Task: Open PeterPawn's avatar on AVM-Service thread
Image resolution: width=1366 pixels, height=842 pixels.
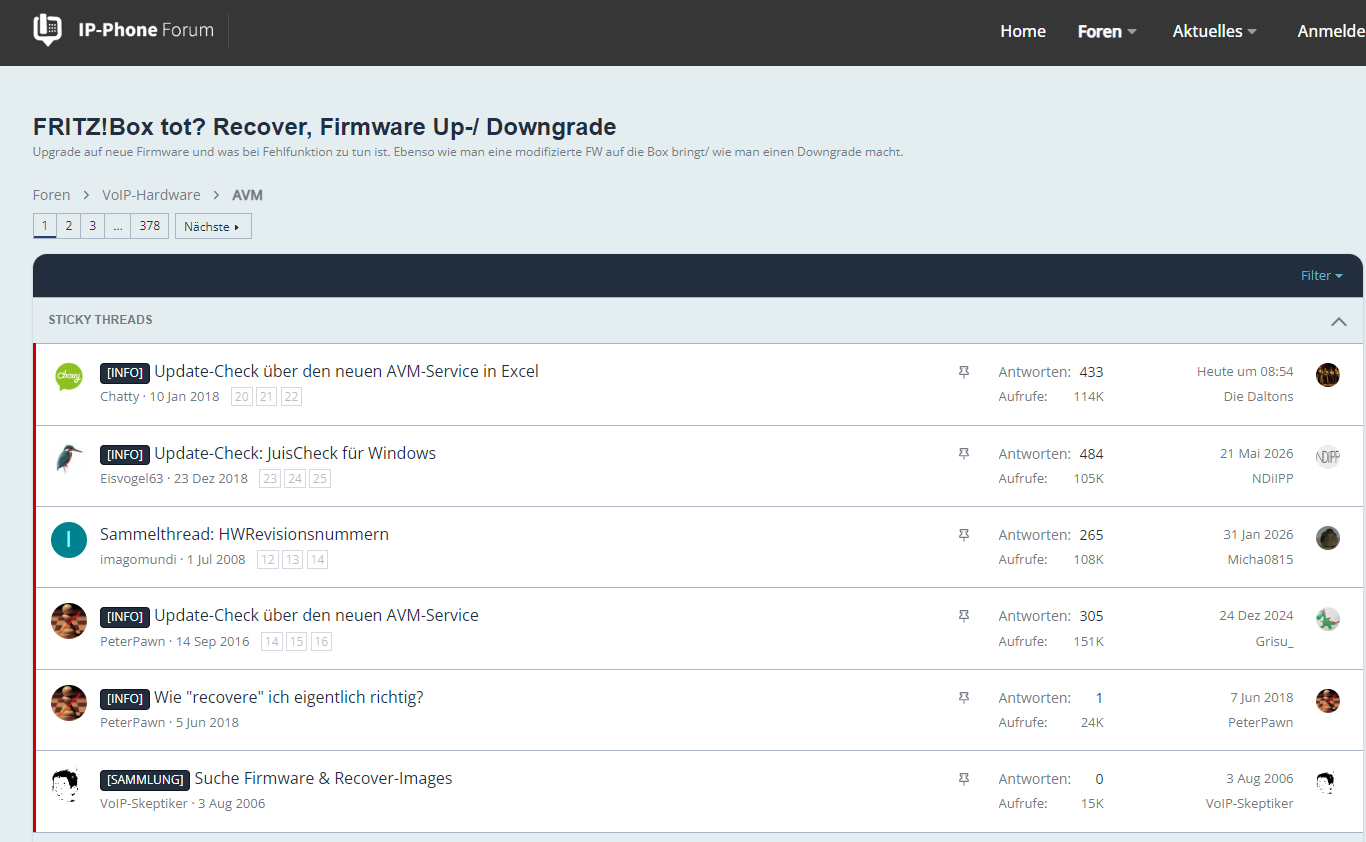Action: (69, 621)
